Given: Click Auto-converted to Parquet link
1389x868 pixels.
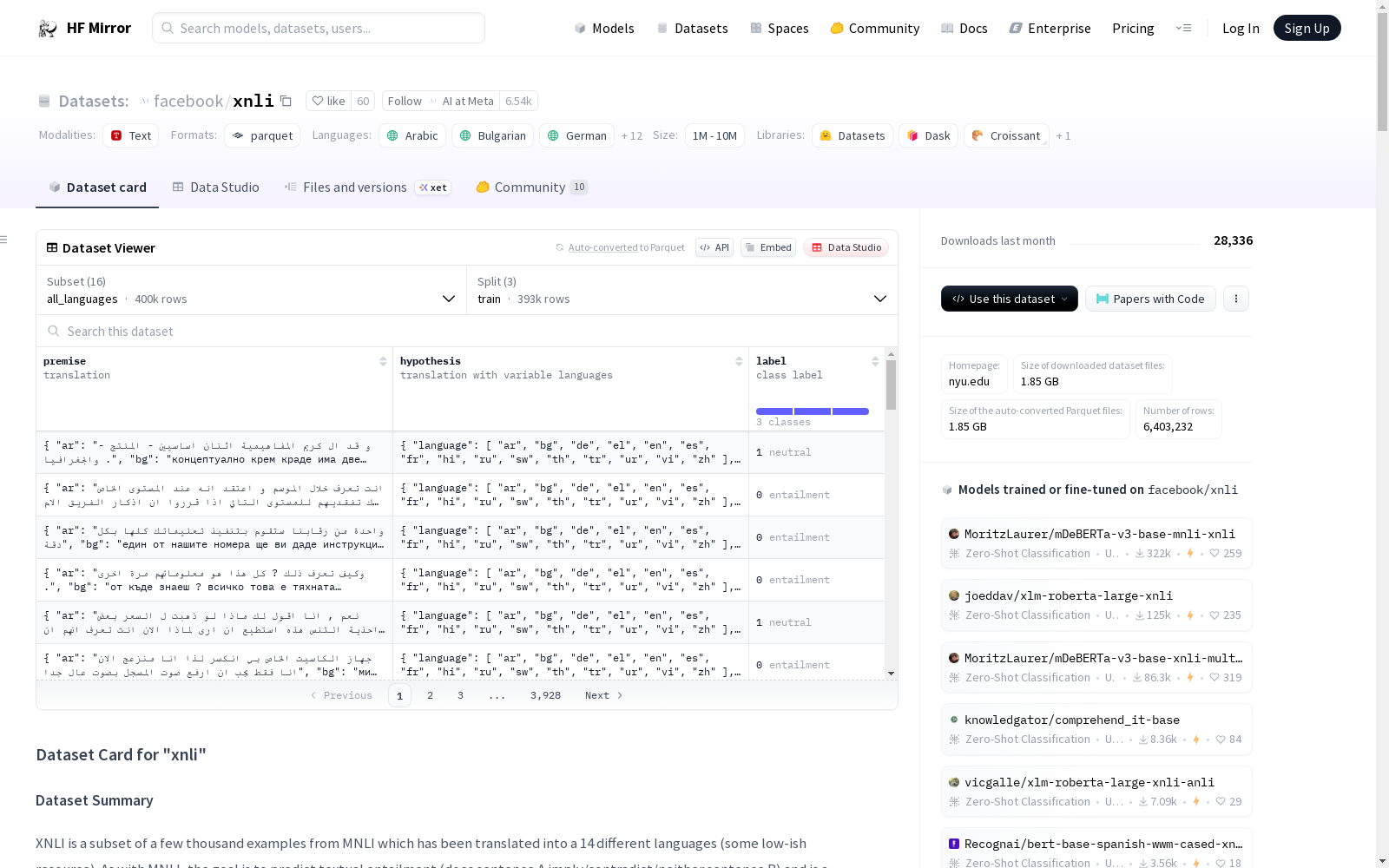Looking at the screenshot, I should [627, 247].
